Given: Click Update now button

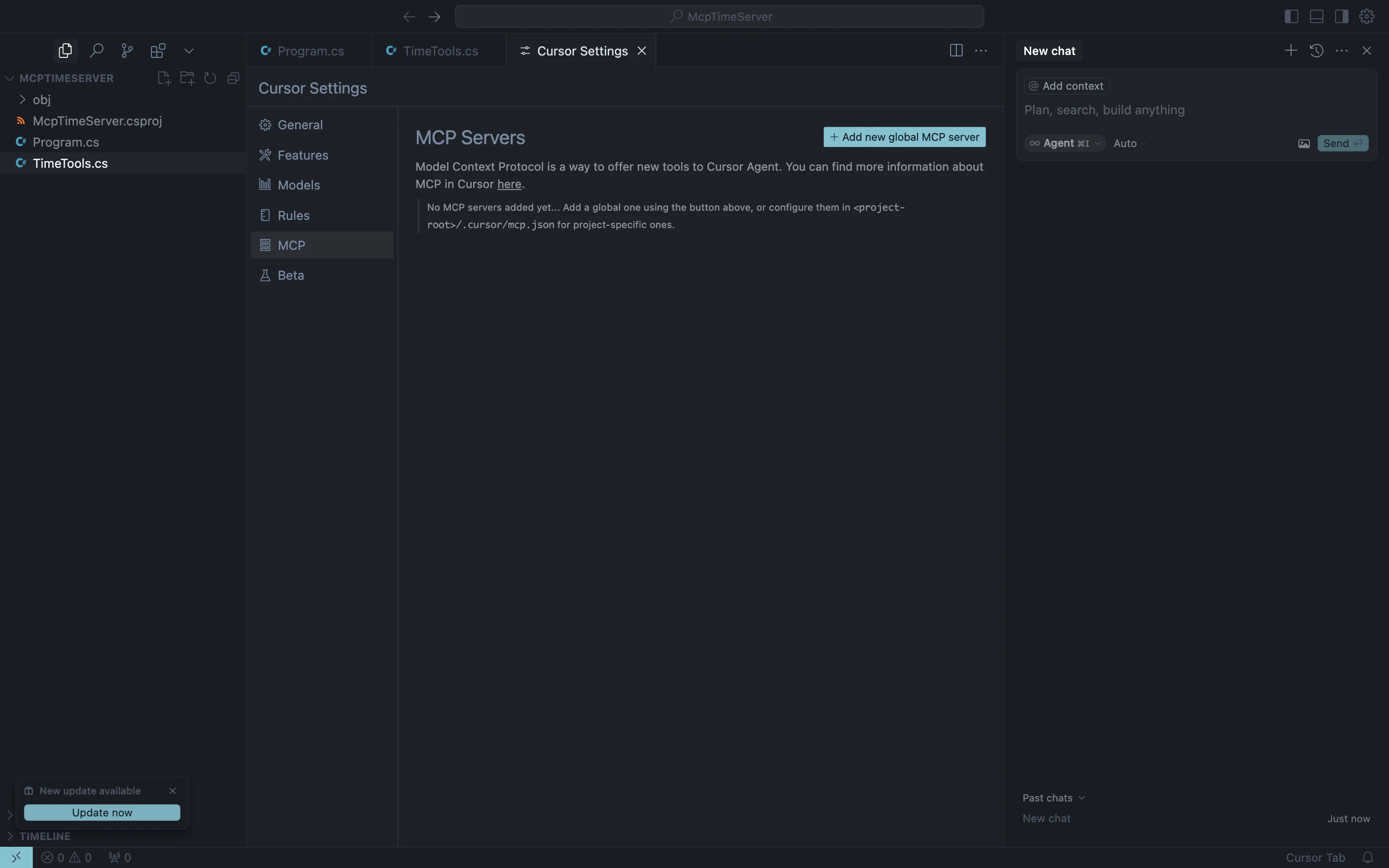Looking at the screenshot, I should point(102,813).
